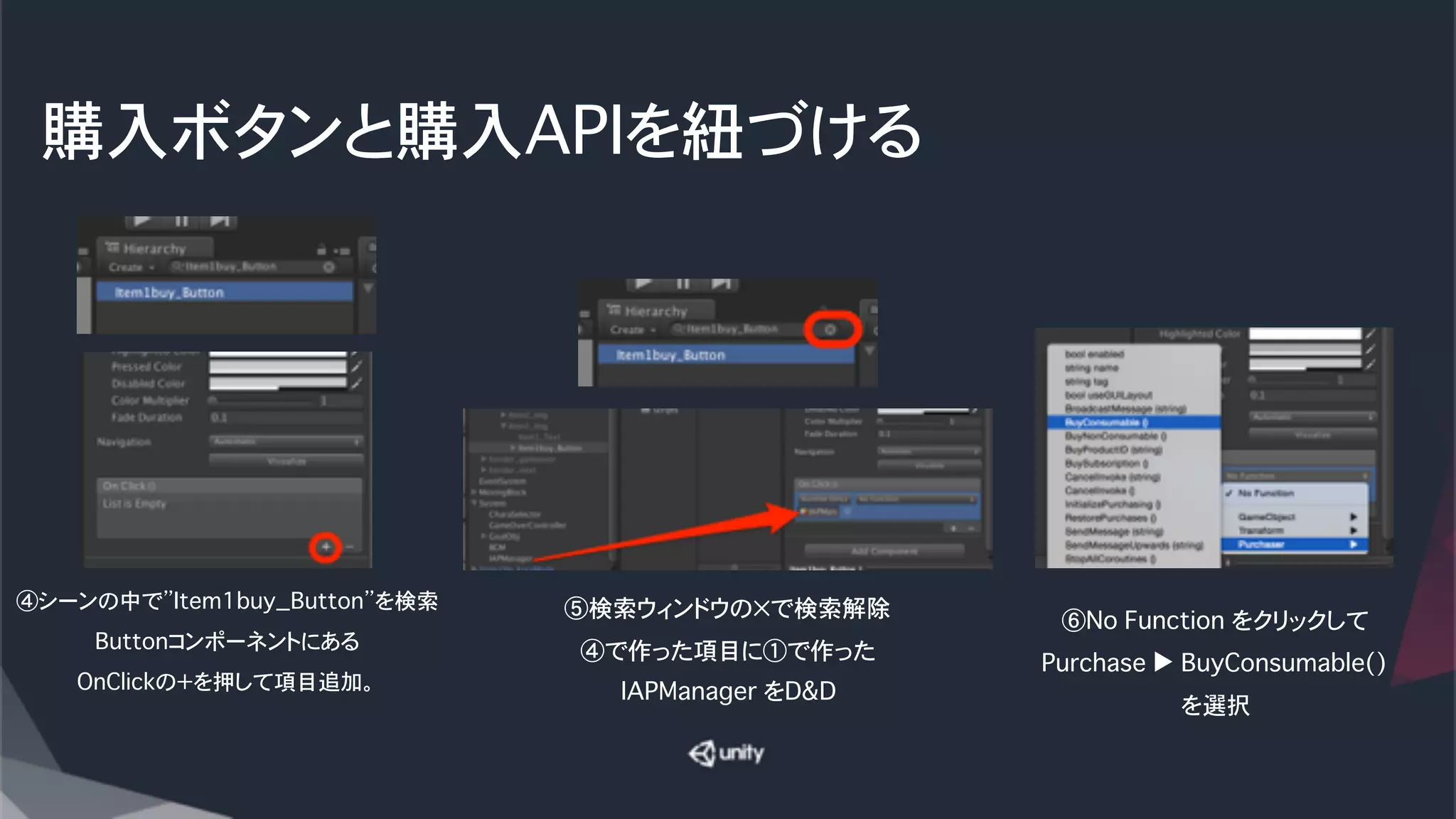
Task: Open the No Function dropdown in step ⑤ On Click
Action: coord(917,499)
